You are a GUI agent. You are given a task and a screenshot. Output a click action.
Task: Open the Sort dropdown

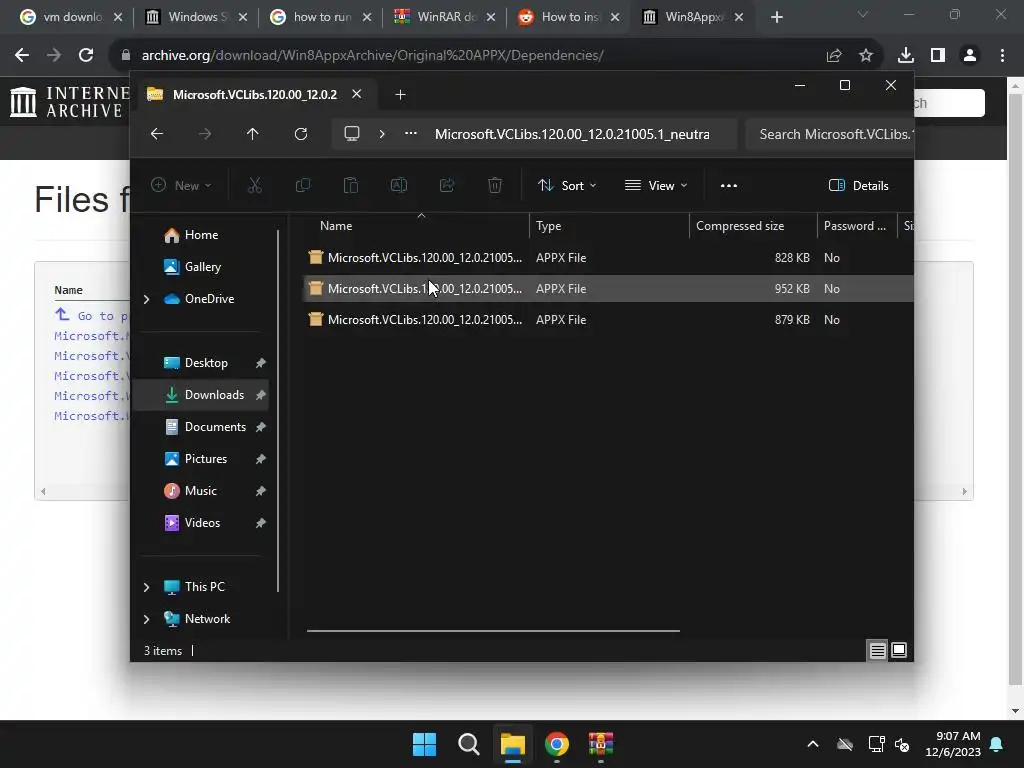pyautogui.click(x=566, y=185)
